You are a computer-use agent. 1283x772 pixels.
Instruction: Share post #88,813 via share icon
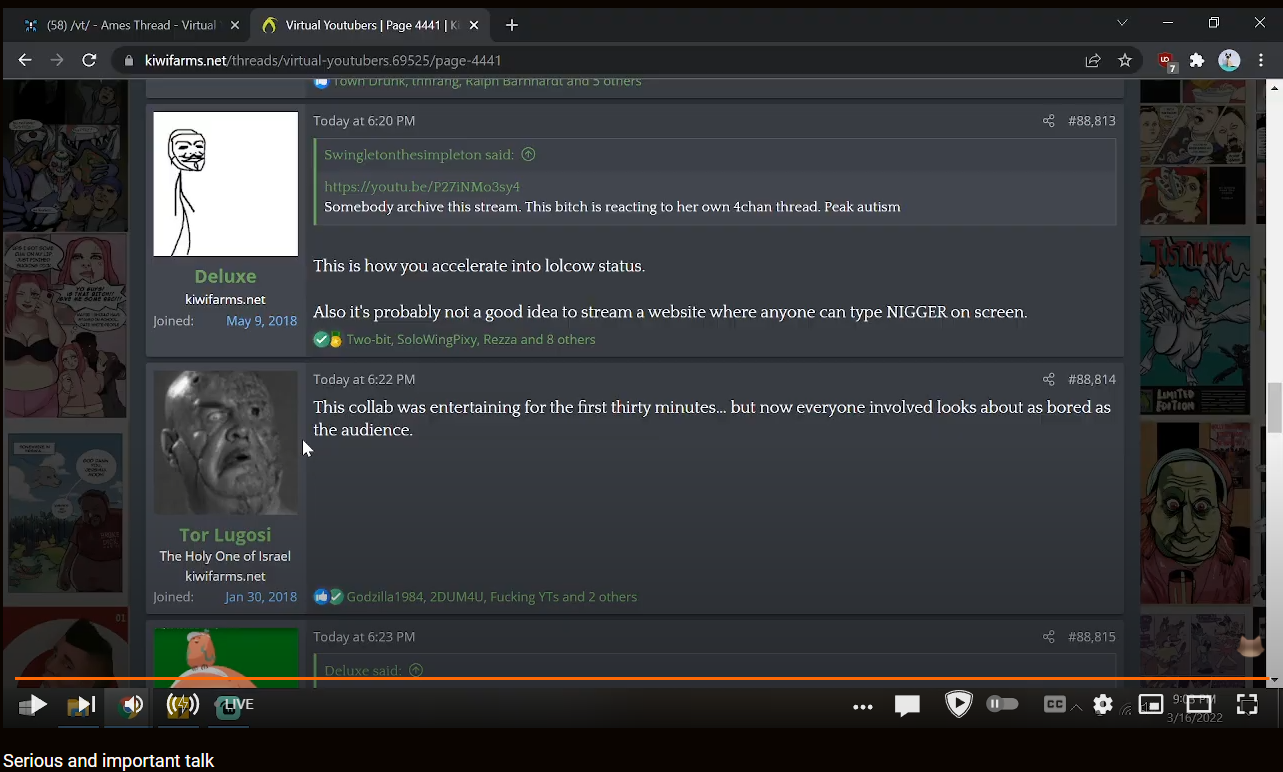[x=1048, y=121]
